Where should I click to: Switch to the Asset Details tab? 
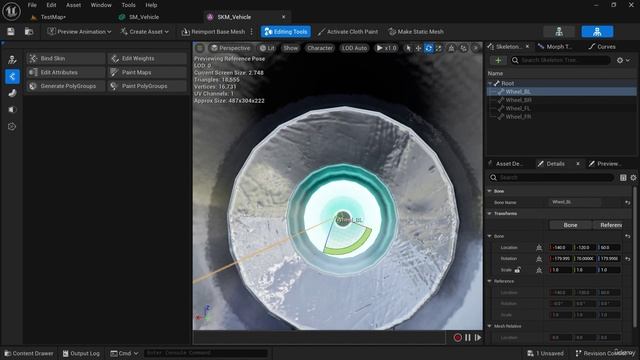point(507,164)
